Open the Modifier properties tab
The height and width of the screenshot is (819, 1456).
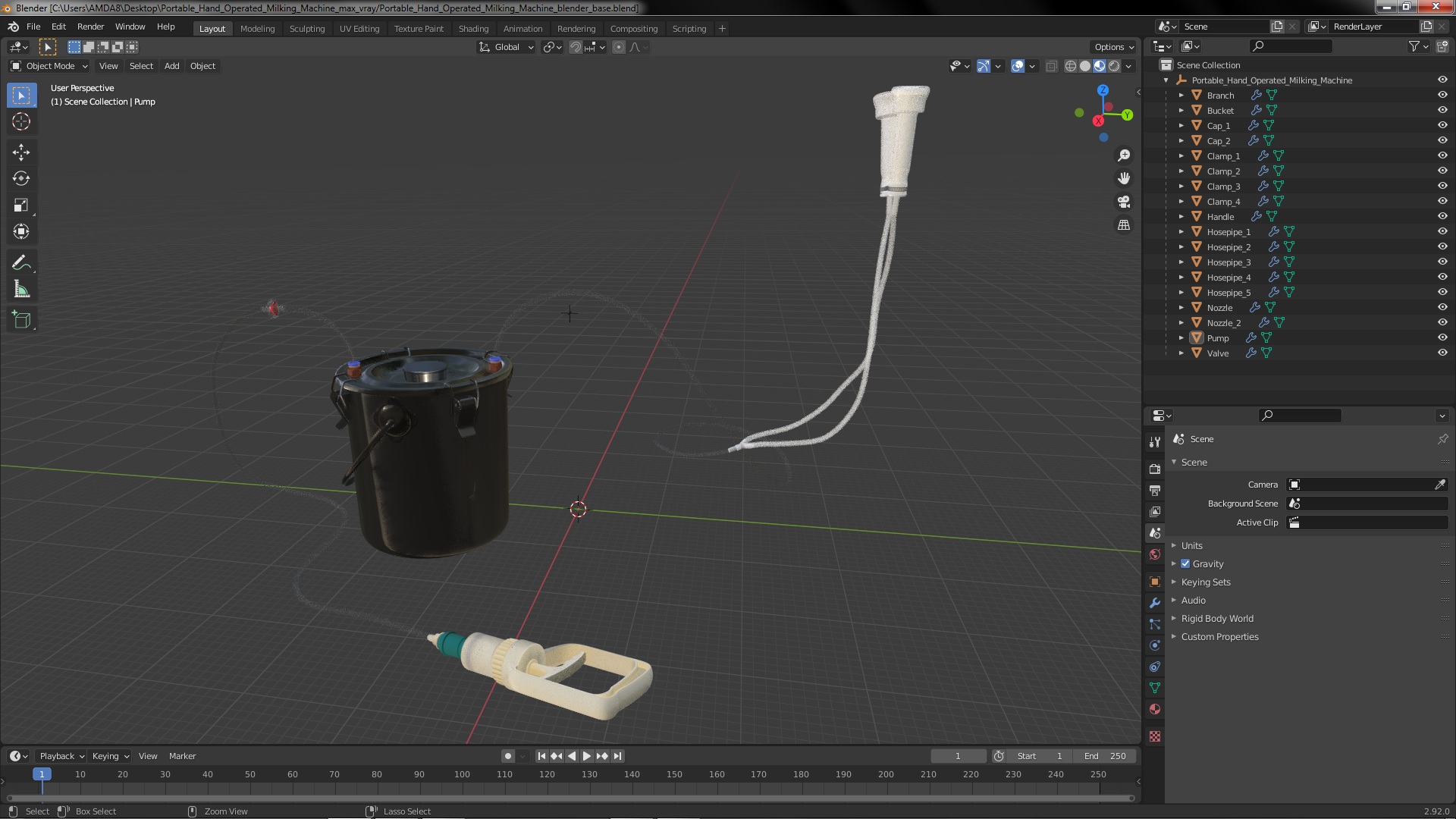1155,603
